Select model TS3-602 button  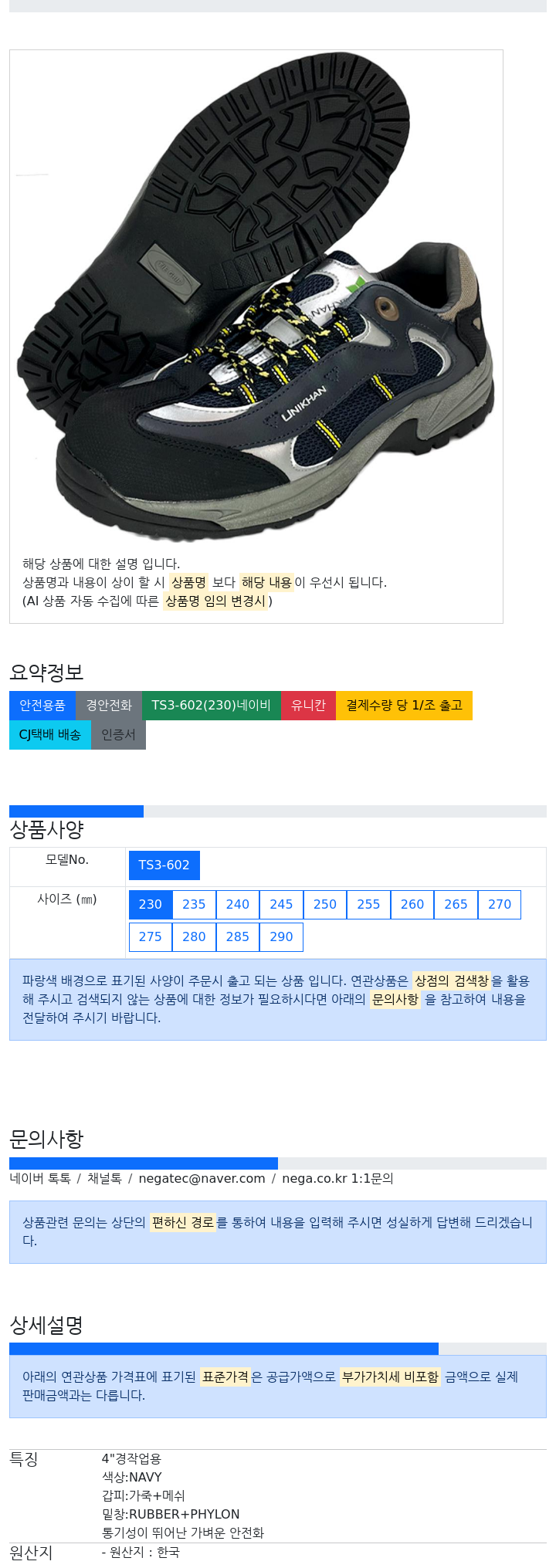pyautogui.click(x=164, y=865)
